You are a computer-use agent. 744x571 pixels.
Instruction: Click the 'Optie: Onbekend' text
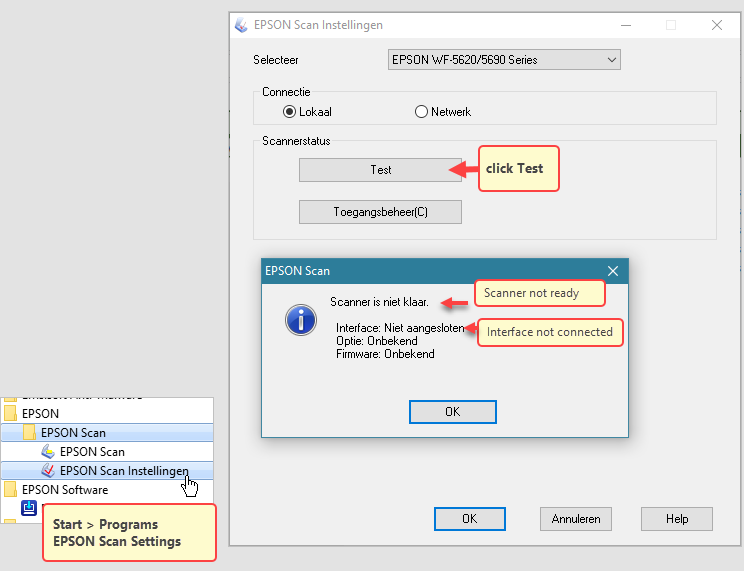pos(377,341)
